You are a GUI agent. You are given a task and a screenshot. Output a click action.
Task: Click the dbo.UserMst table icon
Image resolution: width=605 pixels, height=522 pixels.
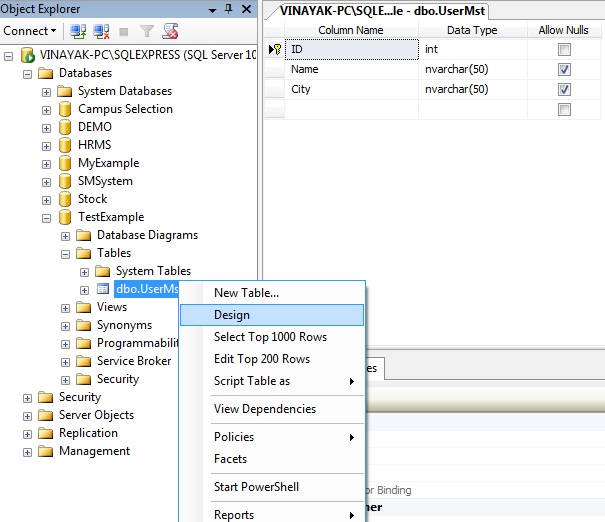coord(103,289)
